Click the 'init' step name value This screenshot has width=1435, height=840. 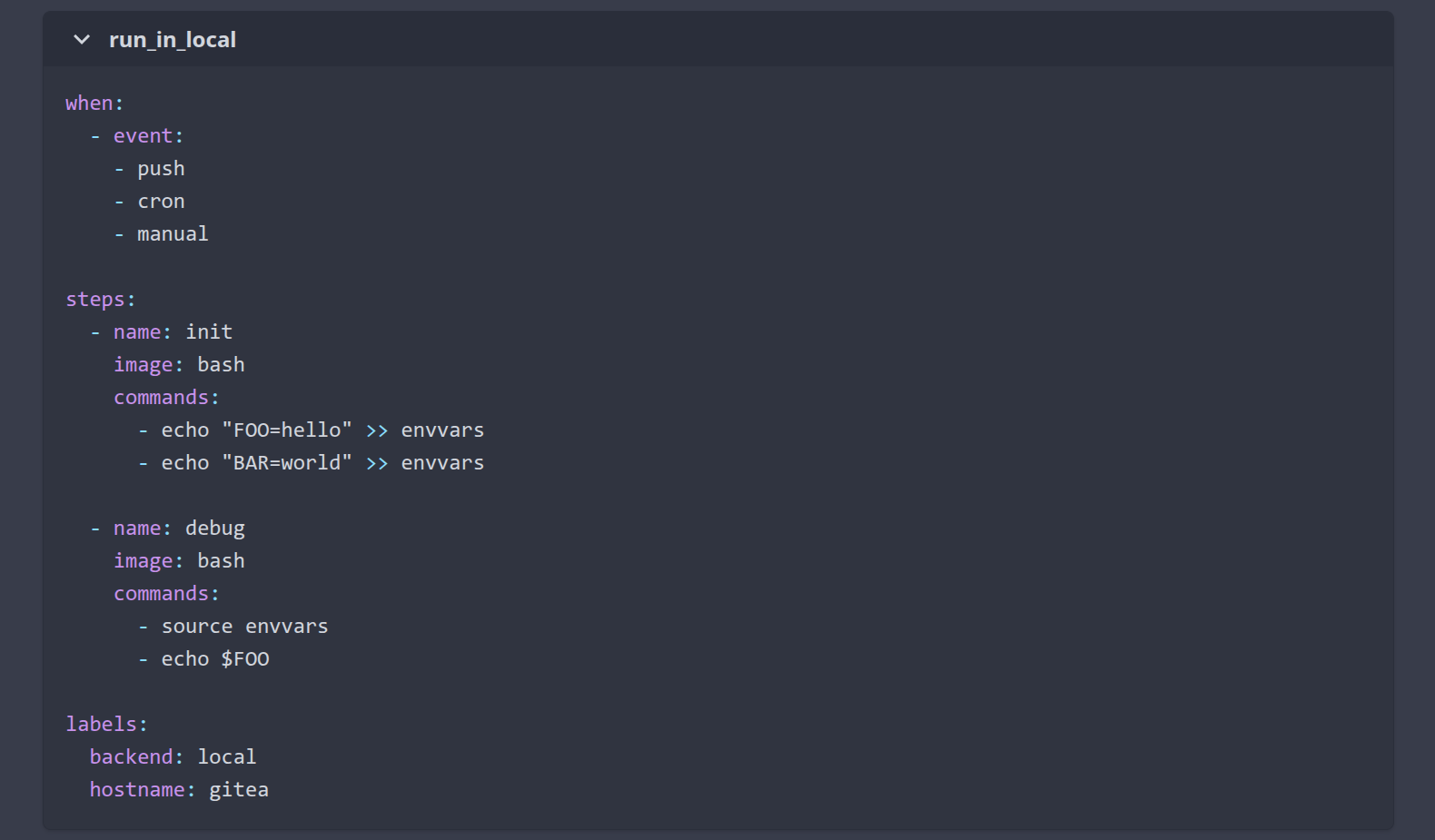click(209, 332)
